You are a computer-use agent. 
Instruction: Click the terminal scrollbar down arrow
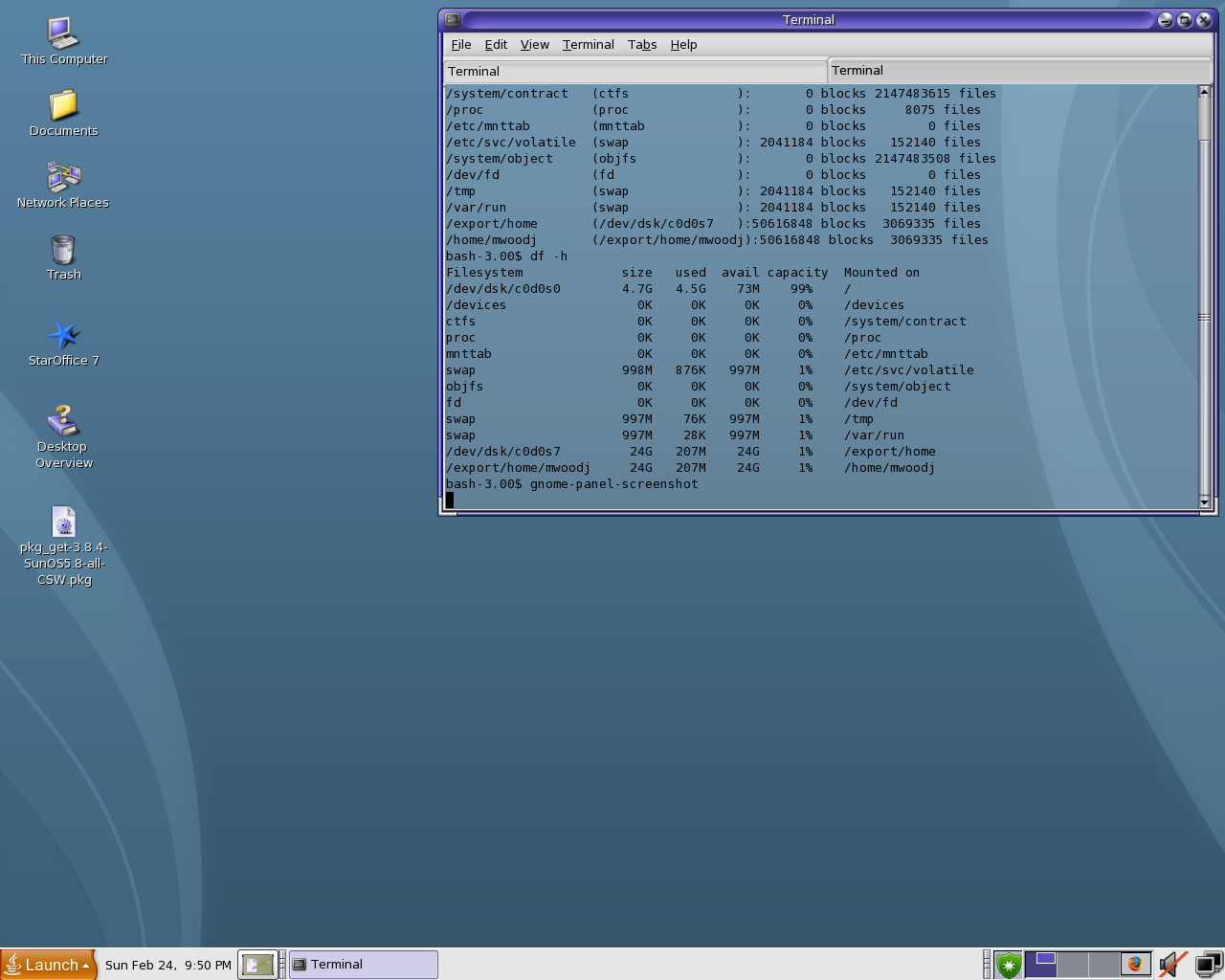(x=1204, y=501)
